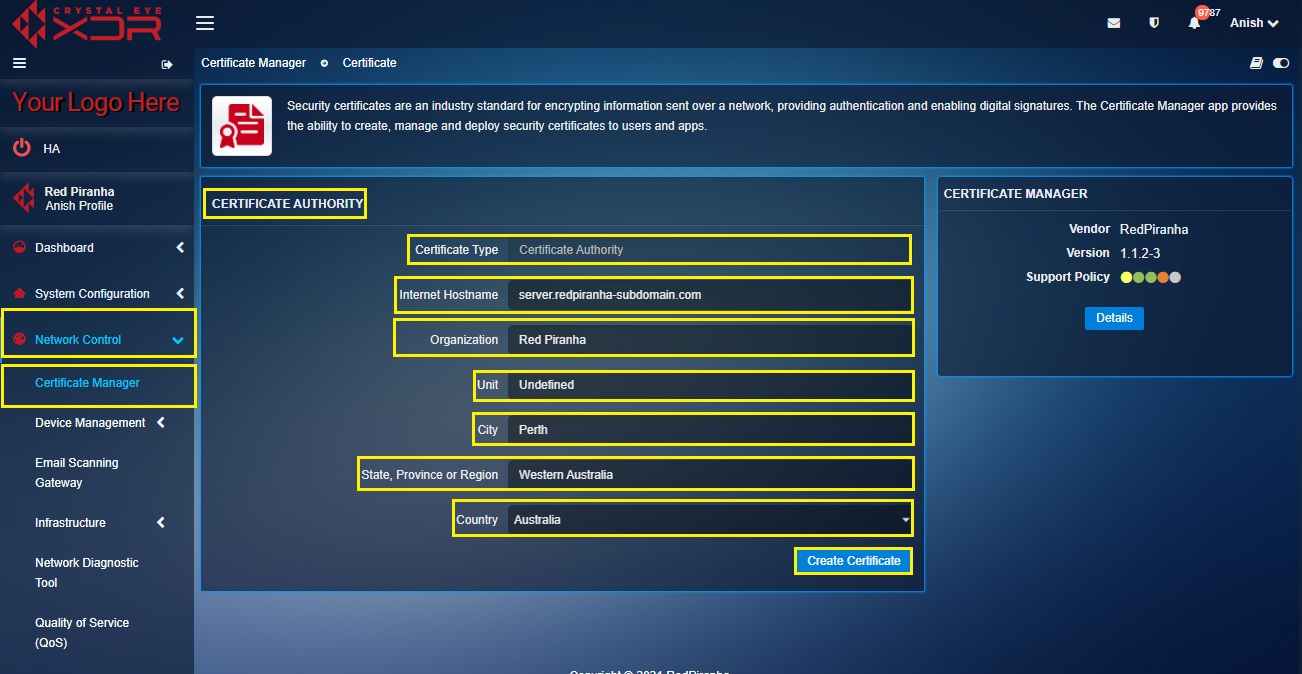The image size is (1302, 674).
Task: Collapse the Network Control chevron
Action: (x=178, y=341)
